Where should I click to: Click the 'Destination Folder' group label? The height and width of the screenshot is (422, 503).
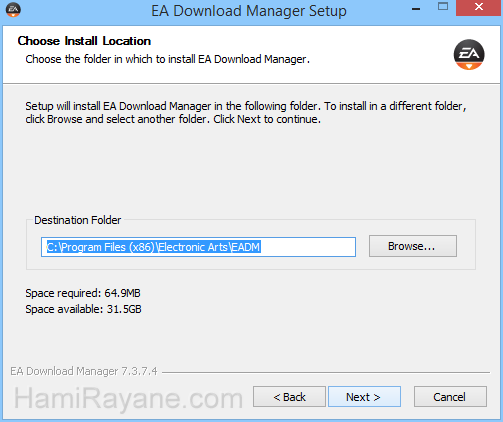78,220
